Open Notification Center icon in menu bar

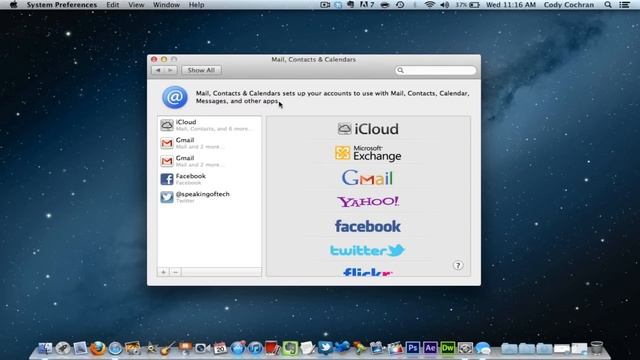(x=624, y=5)
